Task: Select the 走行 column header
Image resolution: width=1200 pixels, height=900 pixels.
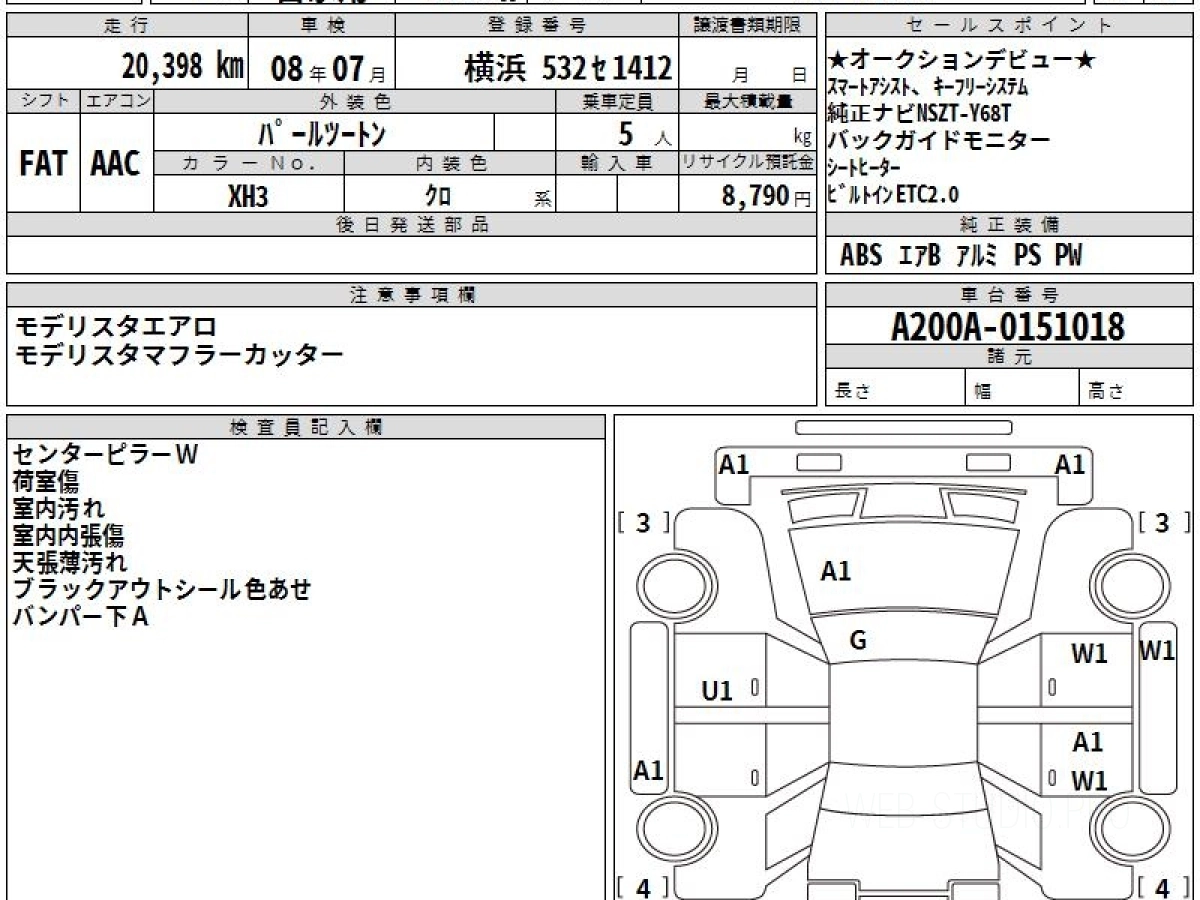Action: (126, 26)
